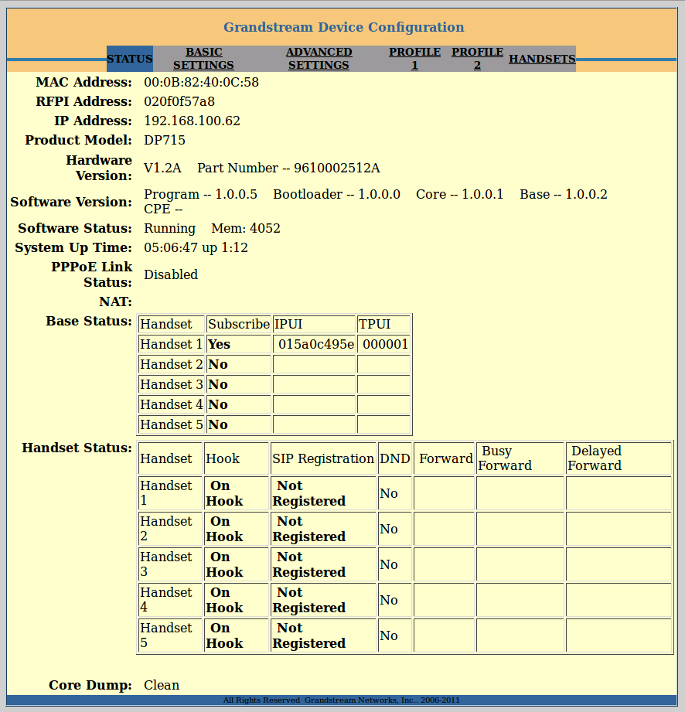This screenshot has width=685, height=712.
Task: Open the STATUS tab
Action: [129, 59]
